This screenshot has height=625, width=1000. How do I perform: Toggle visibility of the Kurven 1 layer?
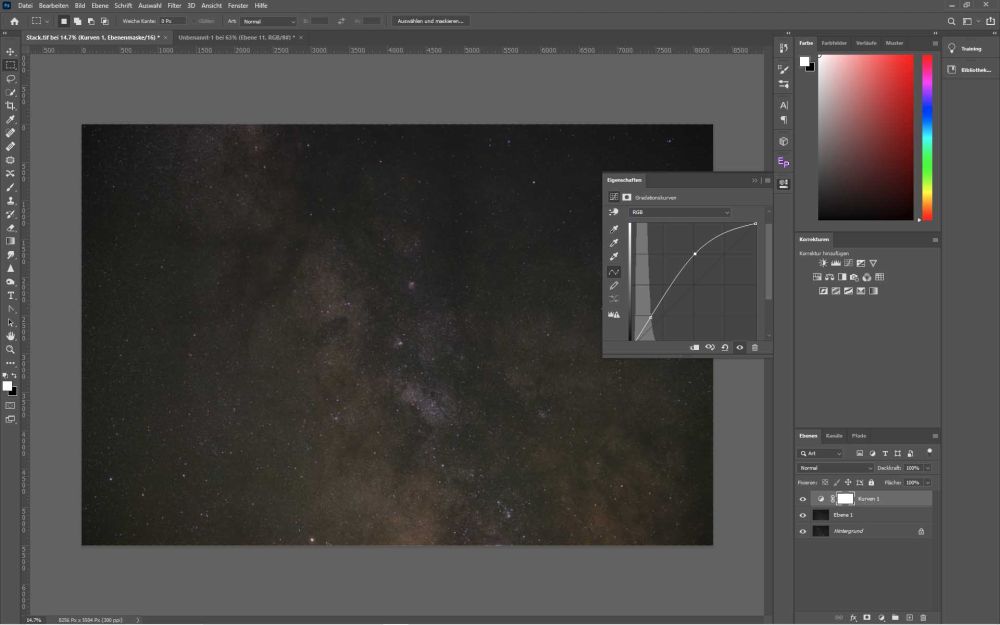click(801, 498)
